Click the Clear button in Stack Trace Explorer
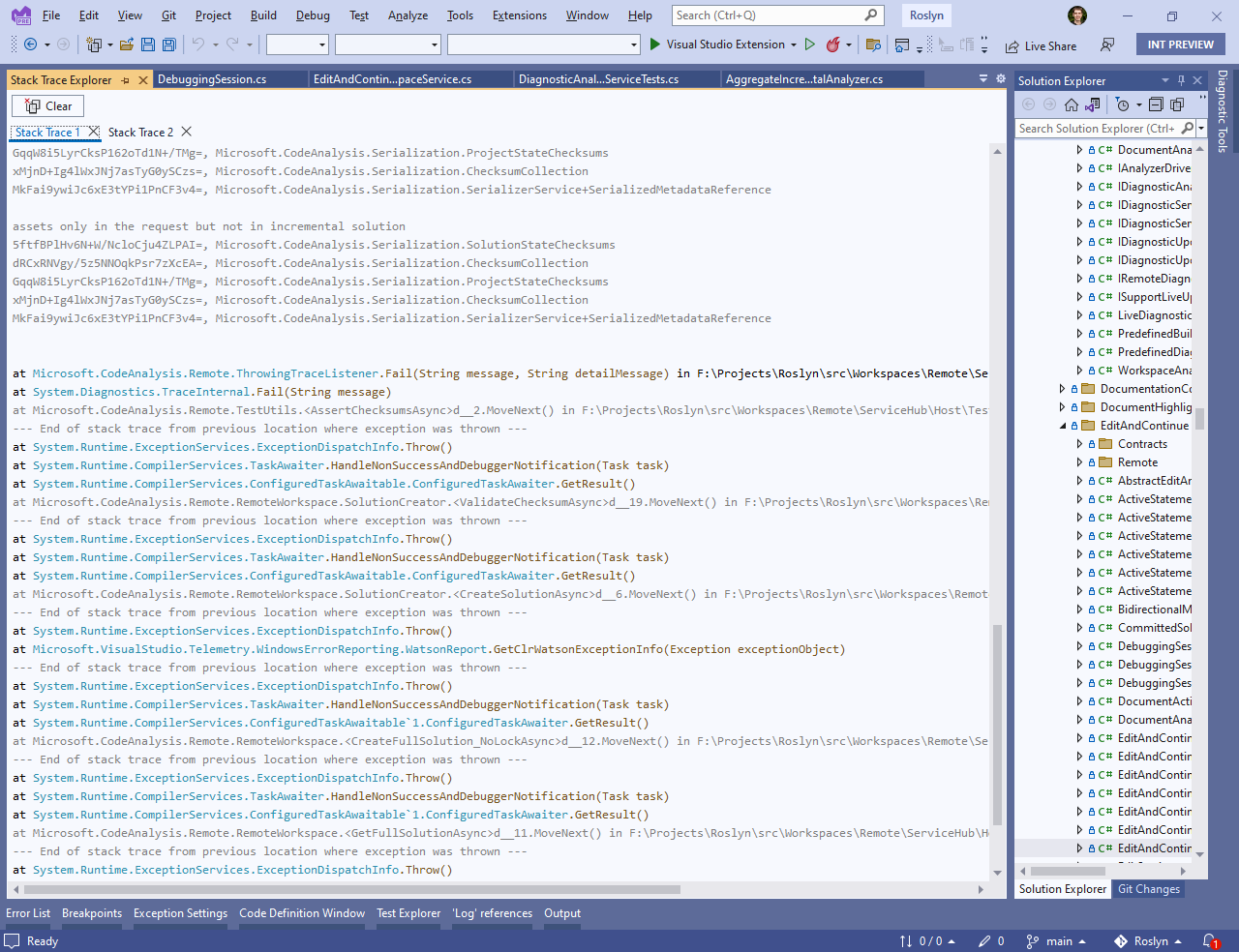This screenshot has height=952, width=1239. (46, 105)
